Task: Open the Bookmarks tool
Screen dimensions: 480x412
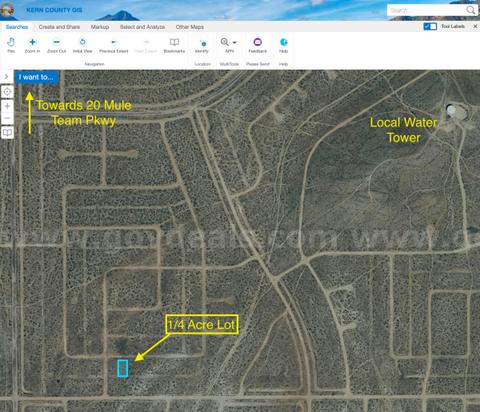Action: point(174,45)
